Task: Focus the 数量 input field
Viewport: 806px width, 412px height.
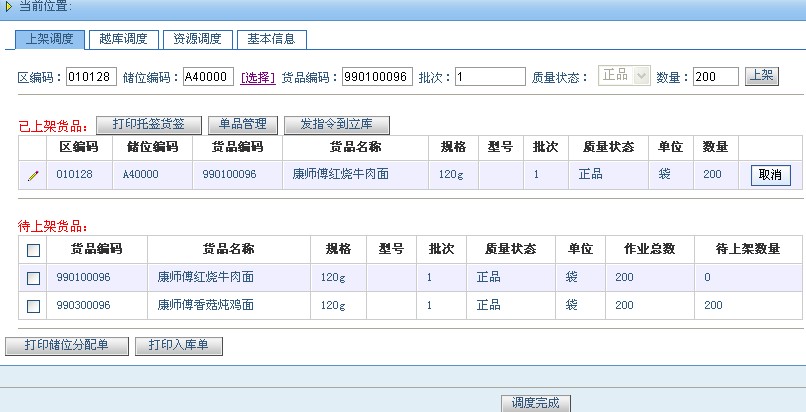Action: tap(716, 77)
